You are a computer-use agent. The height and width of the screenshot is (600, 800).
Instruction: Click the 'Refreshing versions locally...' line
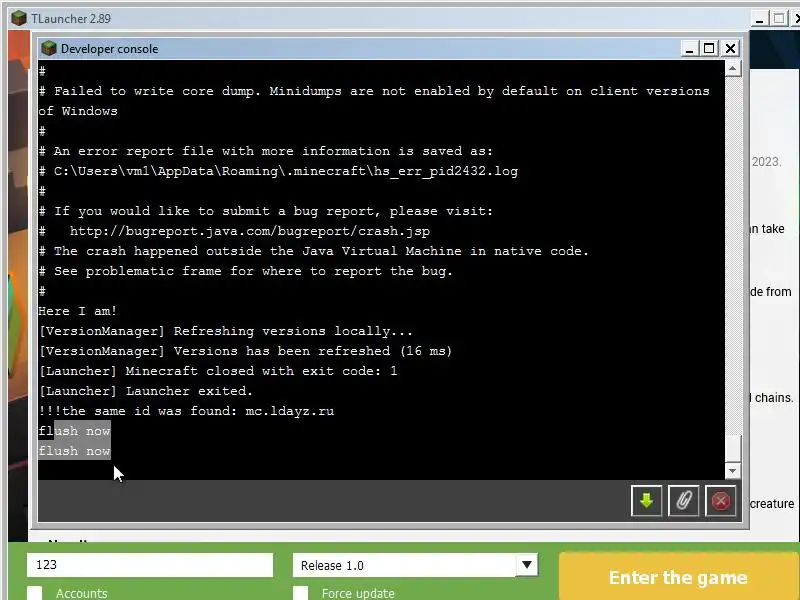(x=226, y=331)
